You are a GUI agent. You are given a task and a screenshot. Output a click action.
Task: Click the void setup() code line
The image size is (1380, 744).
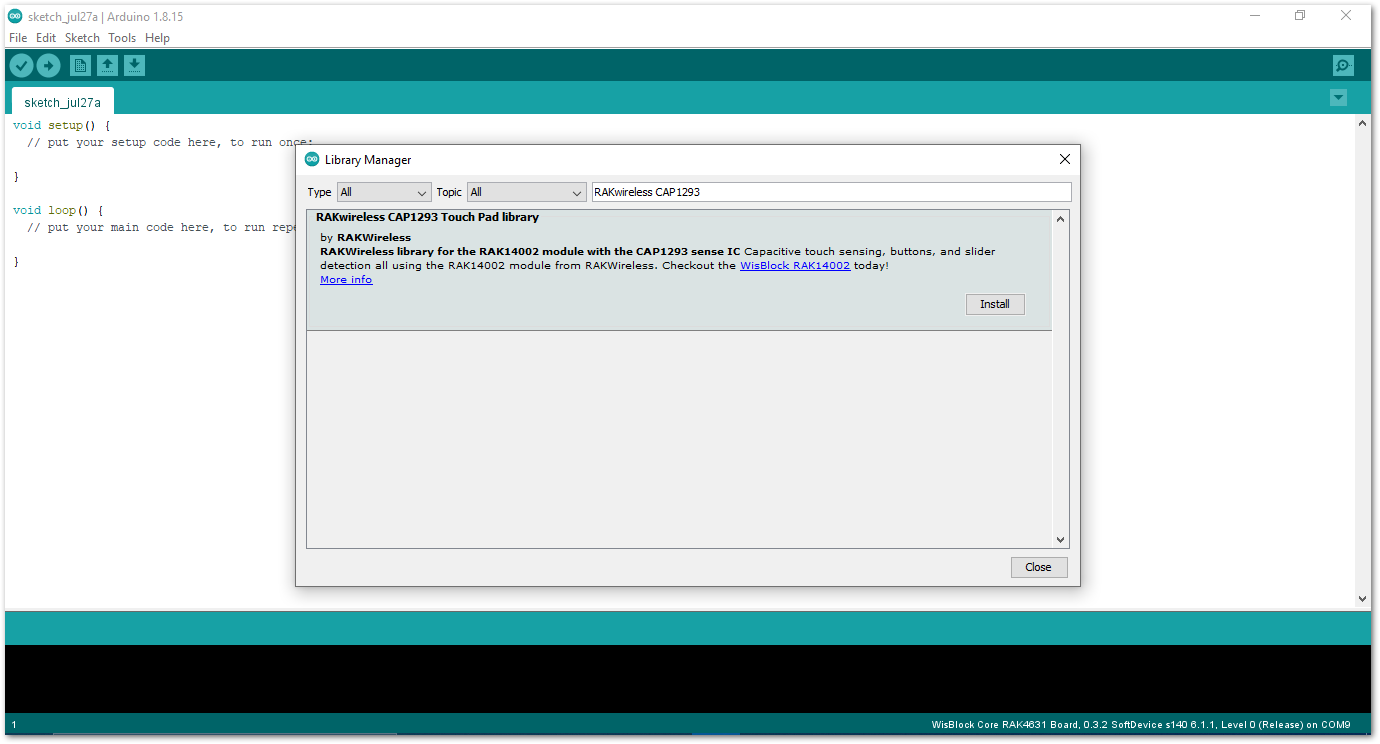(61, 126)
